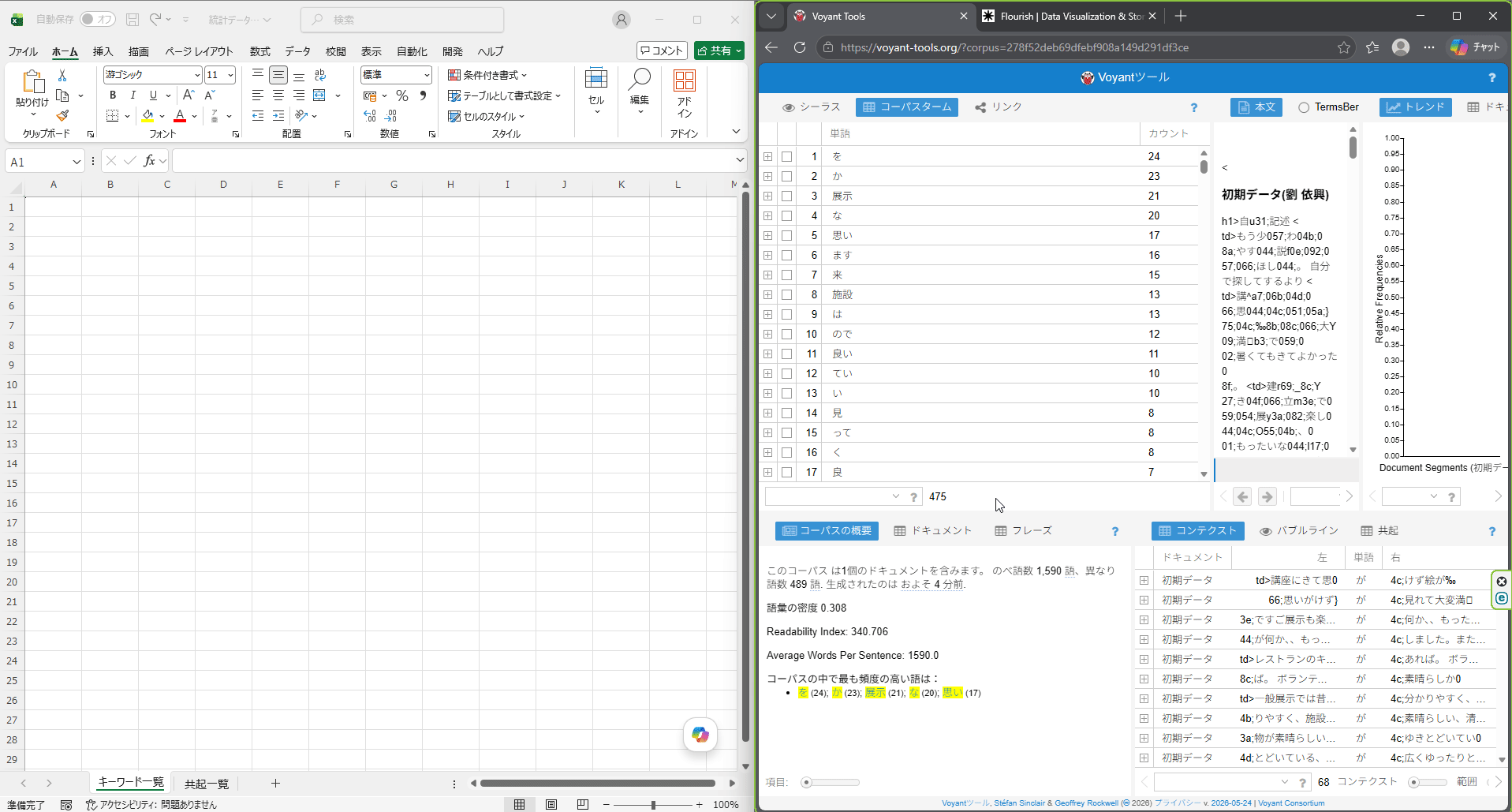Open the シーラス panel tab in Voyant
The height and width of the screenshot is (812, 1512).
[812, 107]
